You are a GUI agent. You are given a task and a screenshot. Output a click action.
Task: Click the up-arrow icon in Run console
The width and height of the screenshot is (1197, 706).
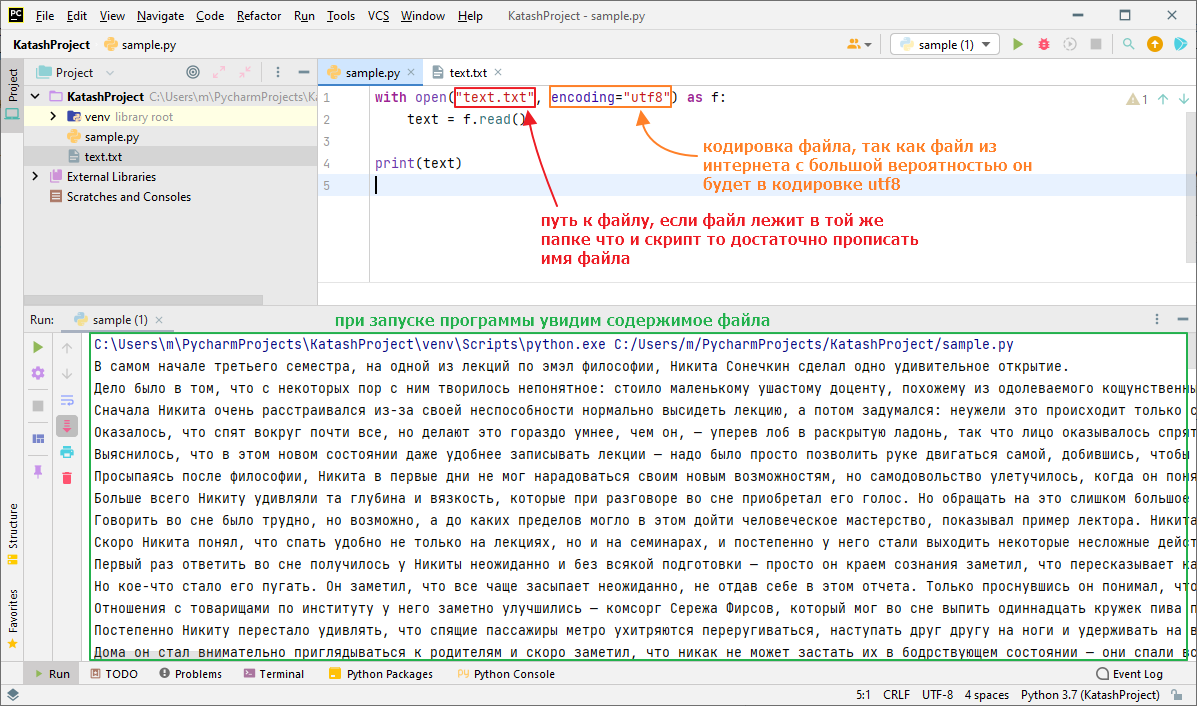[x=67, y=348]
